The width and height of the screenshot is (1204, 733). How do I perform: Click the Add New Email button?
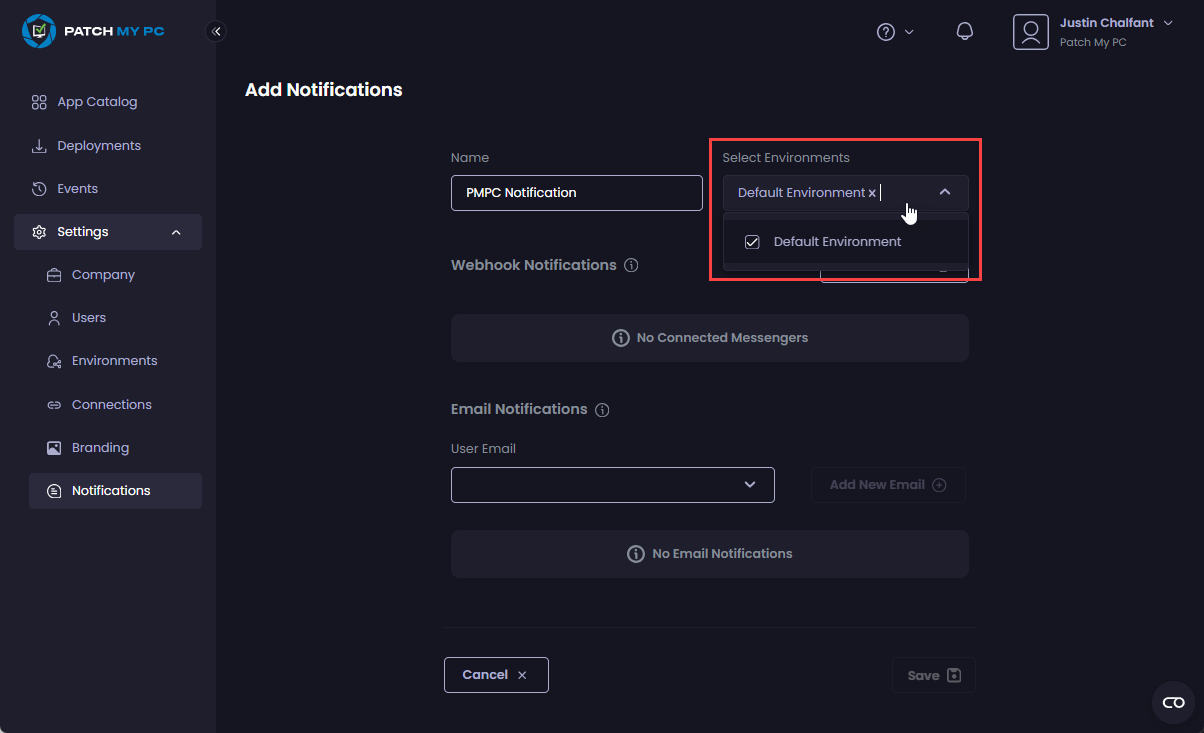click(x=887, y=485)
